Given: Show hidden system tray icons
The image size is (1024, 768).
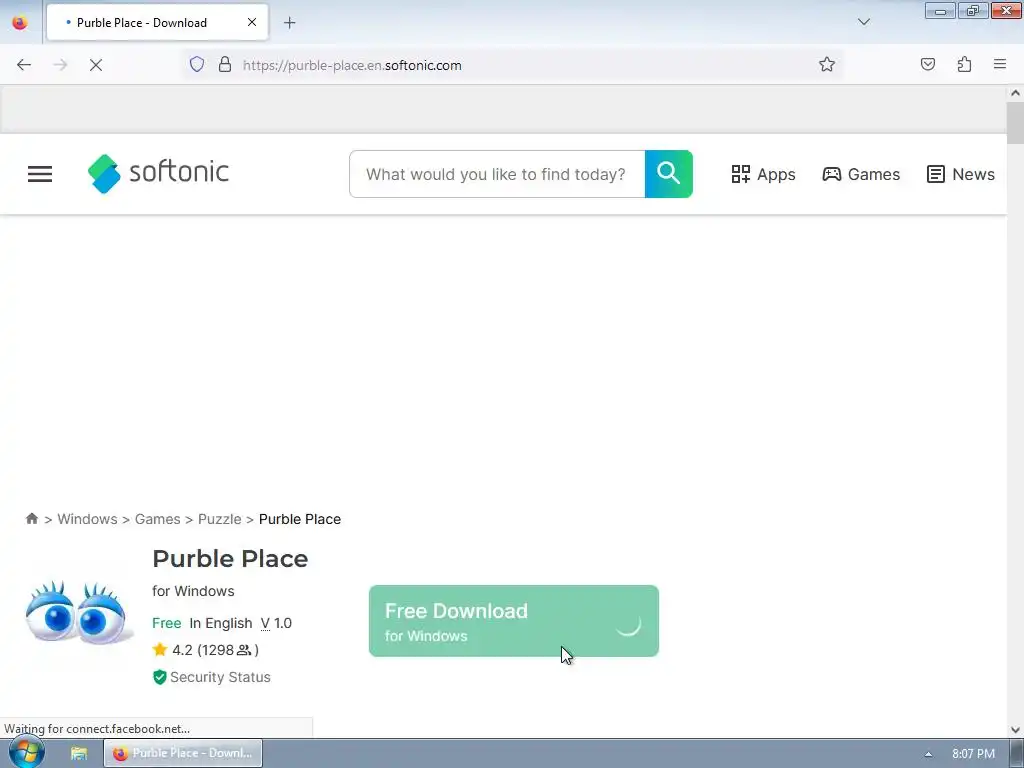Looking at the screenshot, I should [928, 754].
